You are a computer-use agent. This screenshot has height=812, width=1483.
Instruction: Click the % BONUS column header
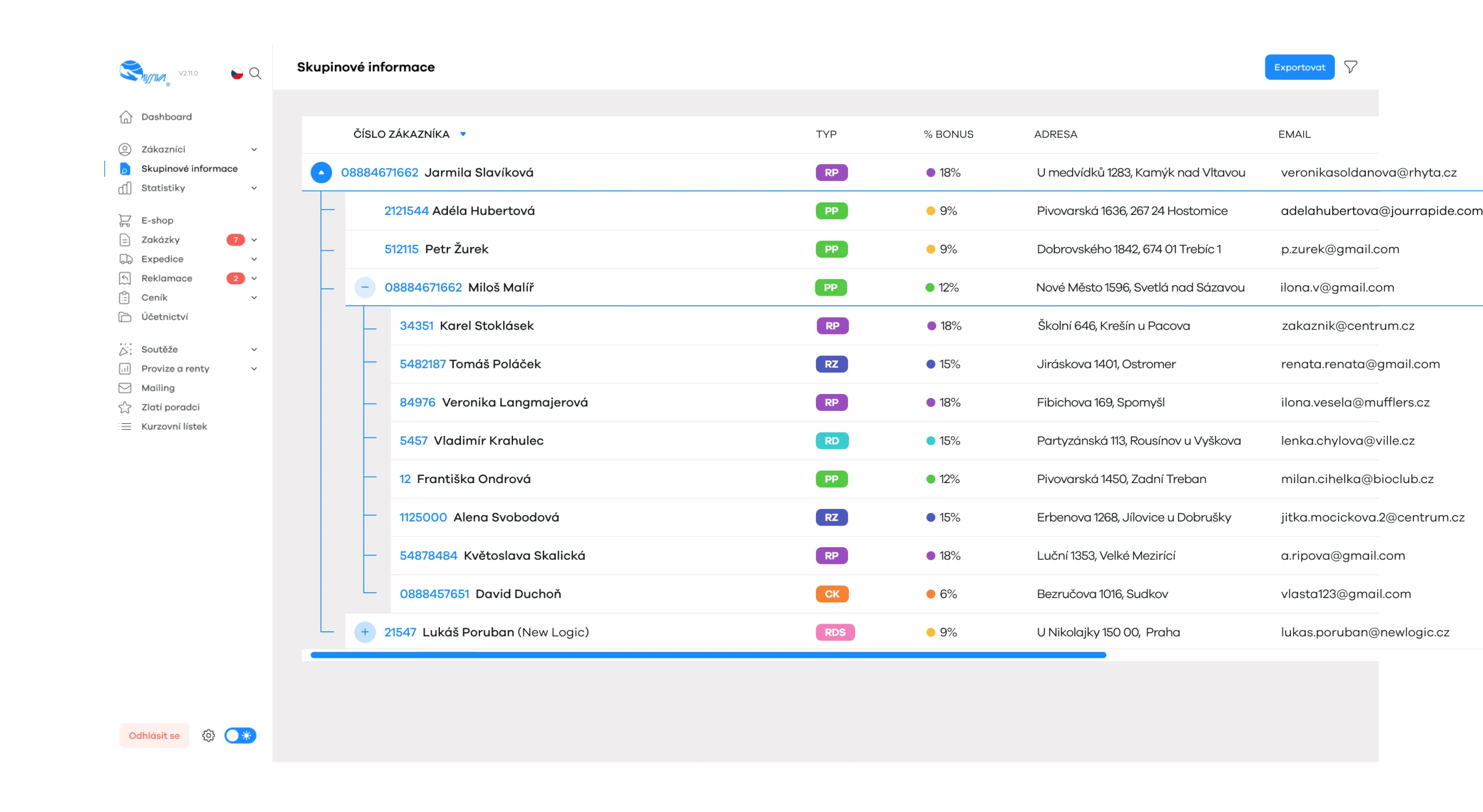pos(948,134)
